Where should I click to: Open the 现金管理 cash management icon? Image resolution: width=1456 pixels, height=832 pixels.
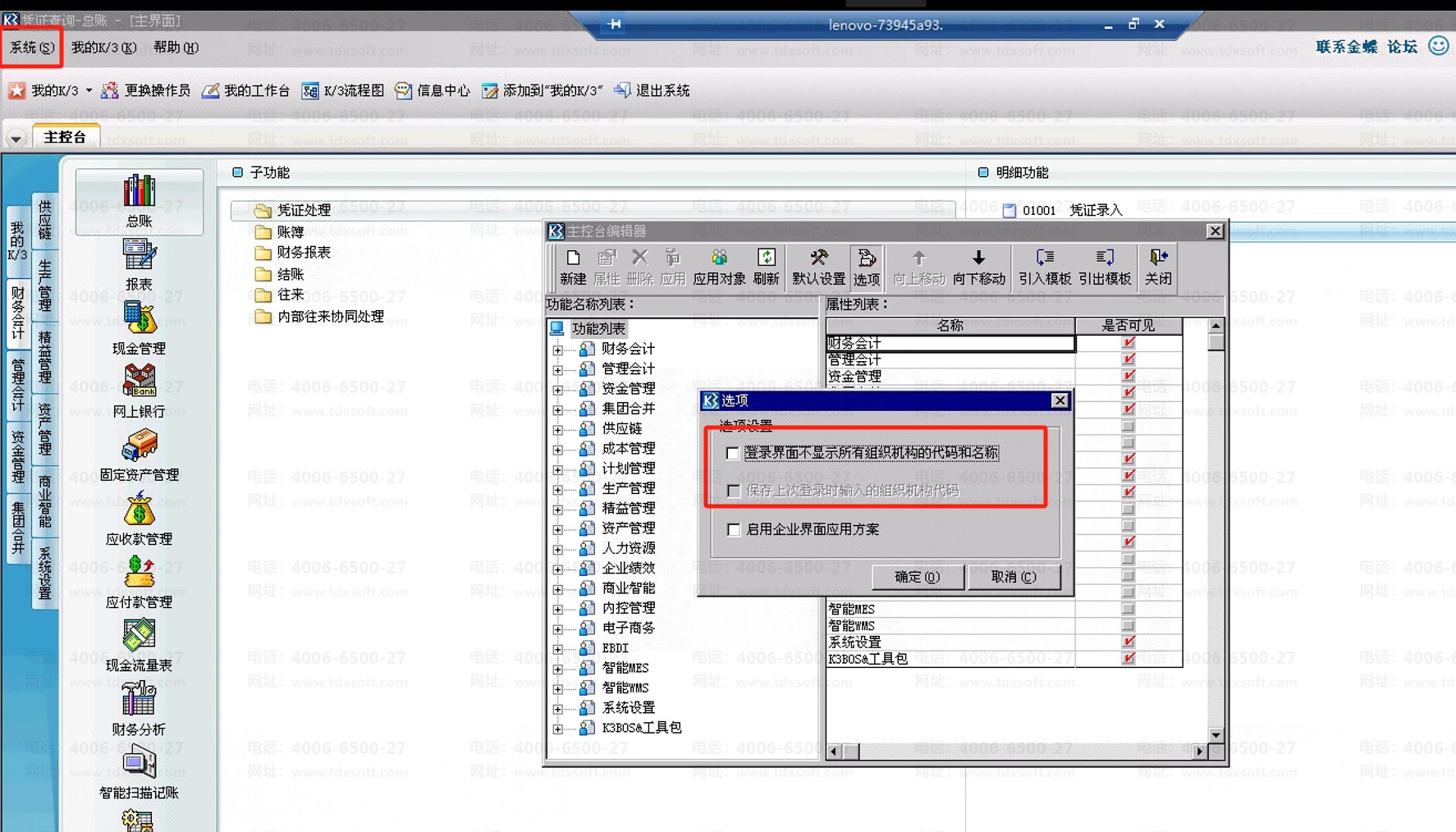tap(139, 328)
